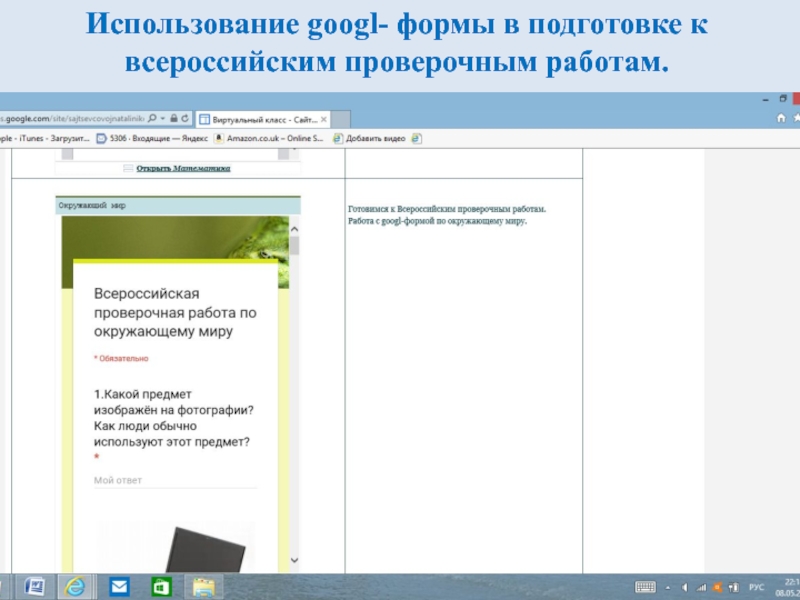Open the on-screen keyboard tray icon
Screen dimensions: 800x600
click(645, 587)
